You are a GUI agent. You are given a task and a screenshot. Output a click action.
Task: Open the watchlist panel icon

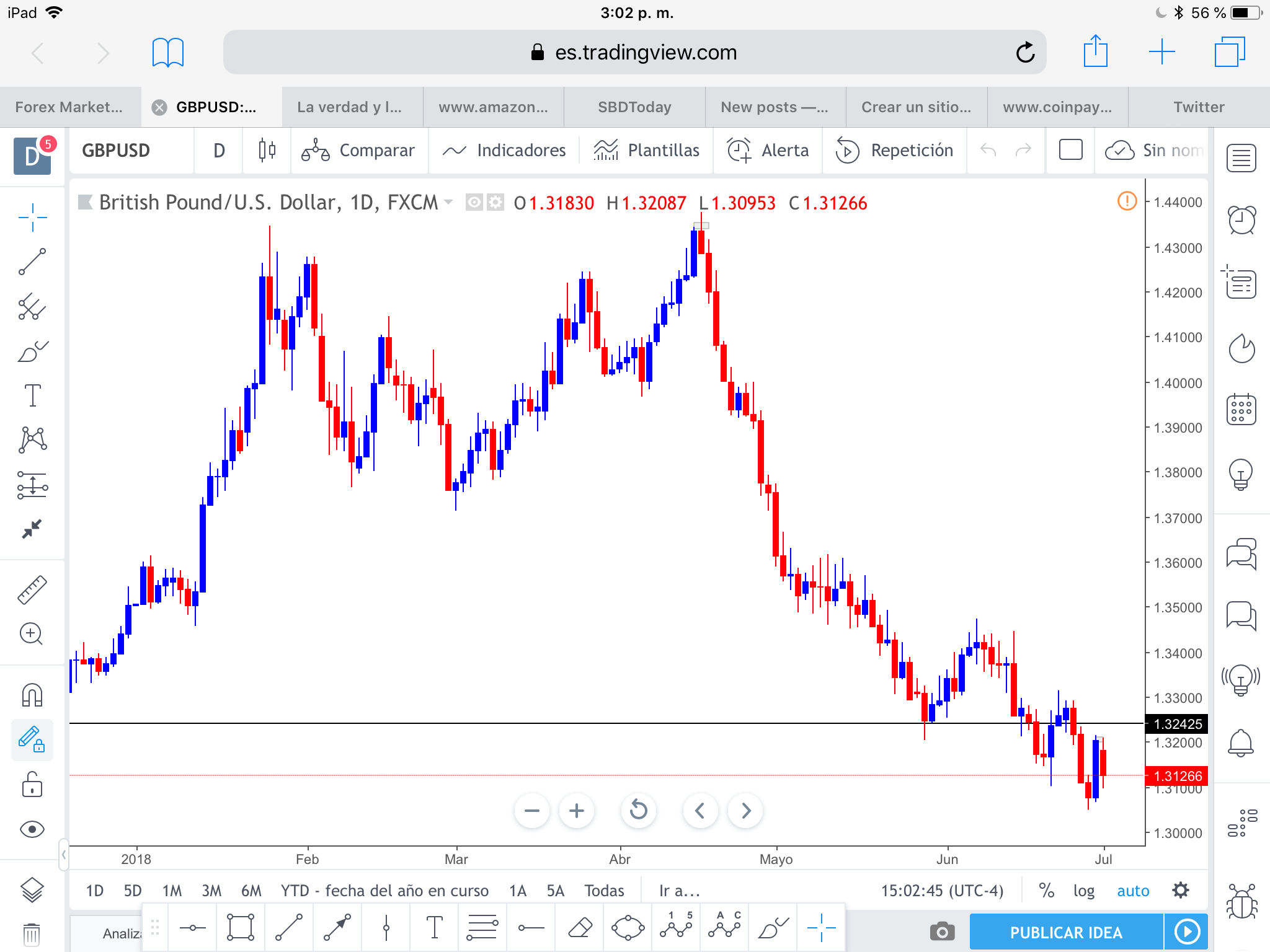[x=1241, y=158]
